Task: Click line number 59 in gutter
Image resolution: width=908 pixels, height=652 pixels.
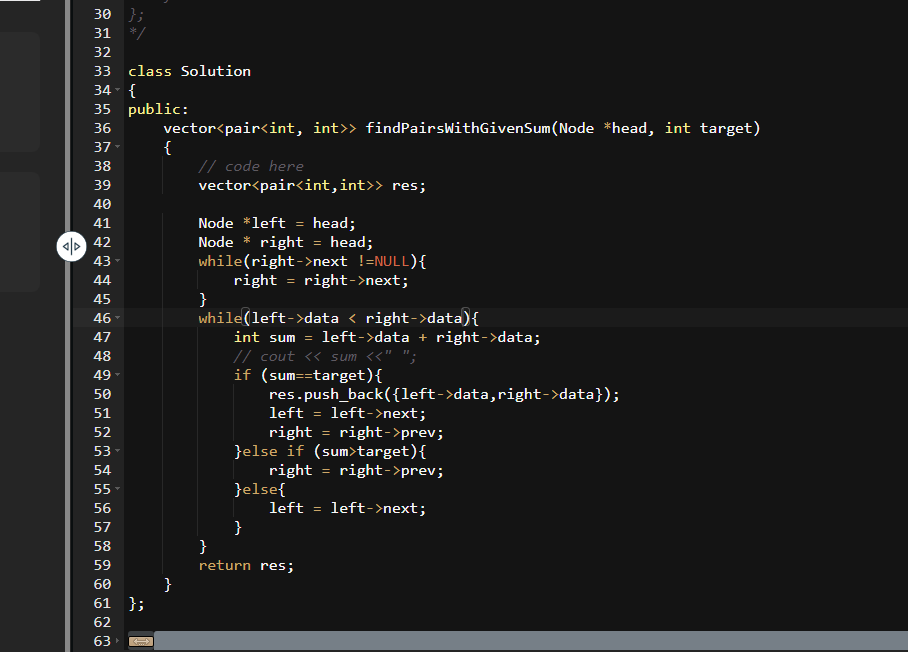Action: click(x=102, y=565)
